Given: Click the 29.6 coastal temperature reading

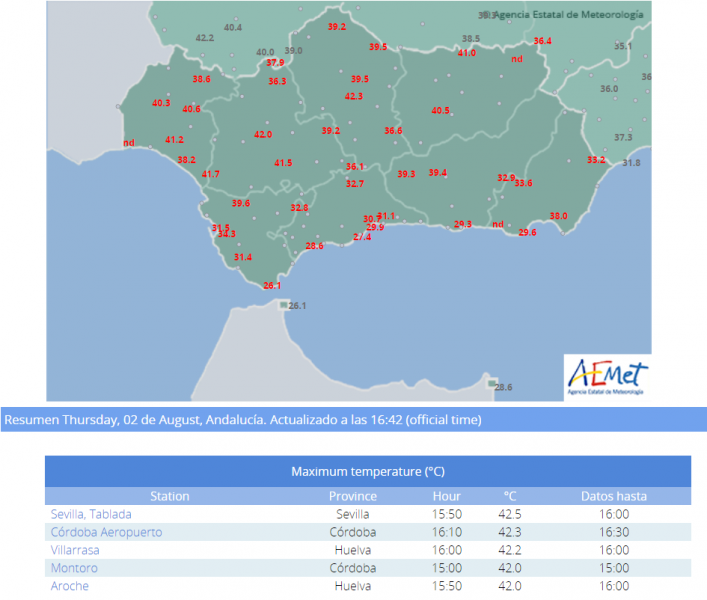Looking at the screenshot, I should [527, 233].
